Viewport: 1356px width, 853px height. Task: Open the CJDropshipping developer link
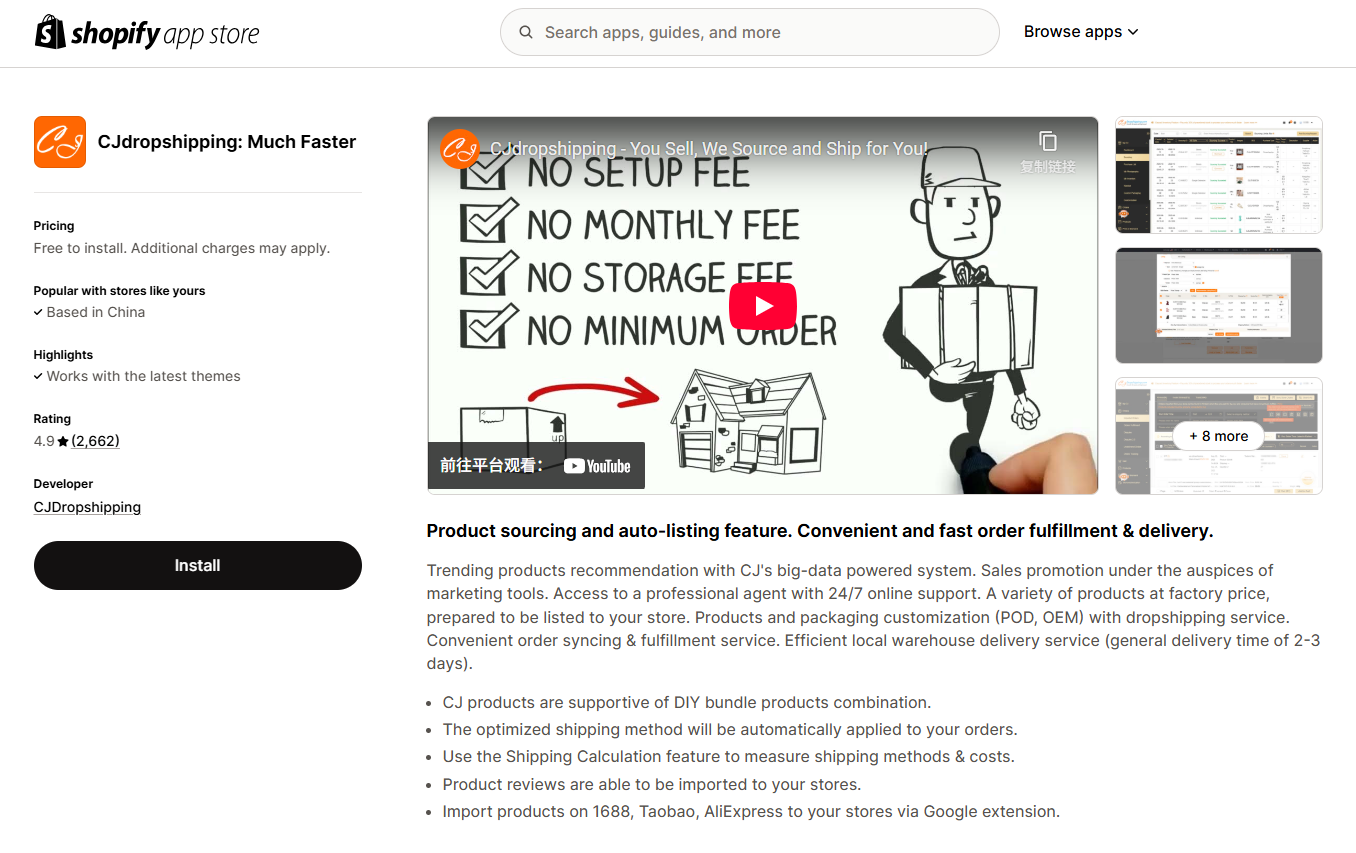87,507
